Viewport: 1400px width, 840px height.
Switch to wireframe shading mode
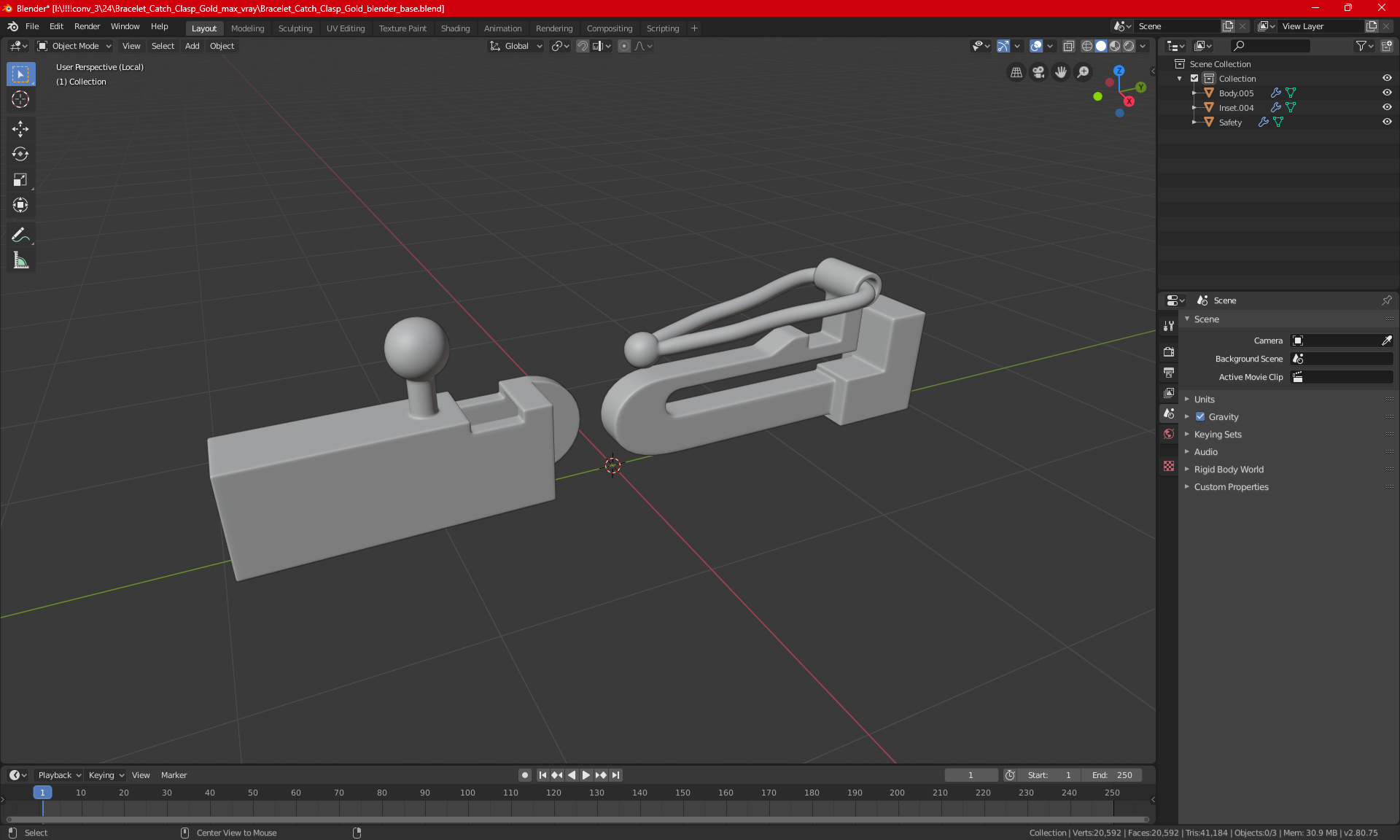click(x=1086, y=46)
